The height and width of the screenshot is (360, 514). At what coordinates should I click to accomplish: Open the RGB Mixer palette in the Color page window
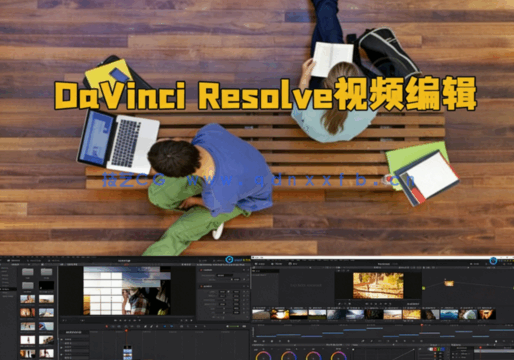pyautogui.click(x=280, y=341)
